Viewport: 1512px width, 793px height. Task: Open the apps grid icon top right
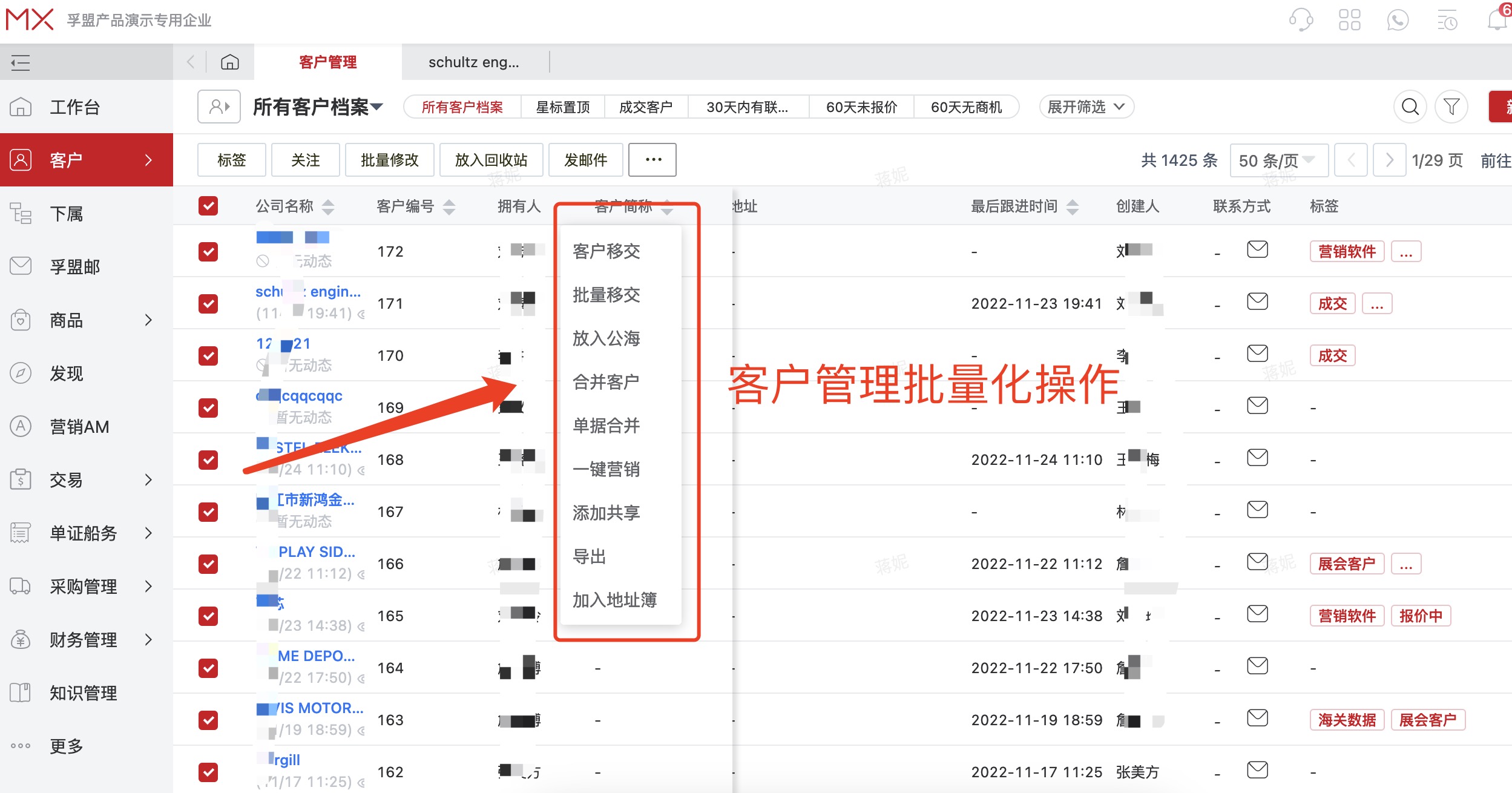click(x=1350, y=20)
